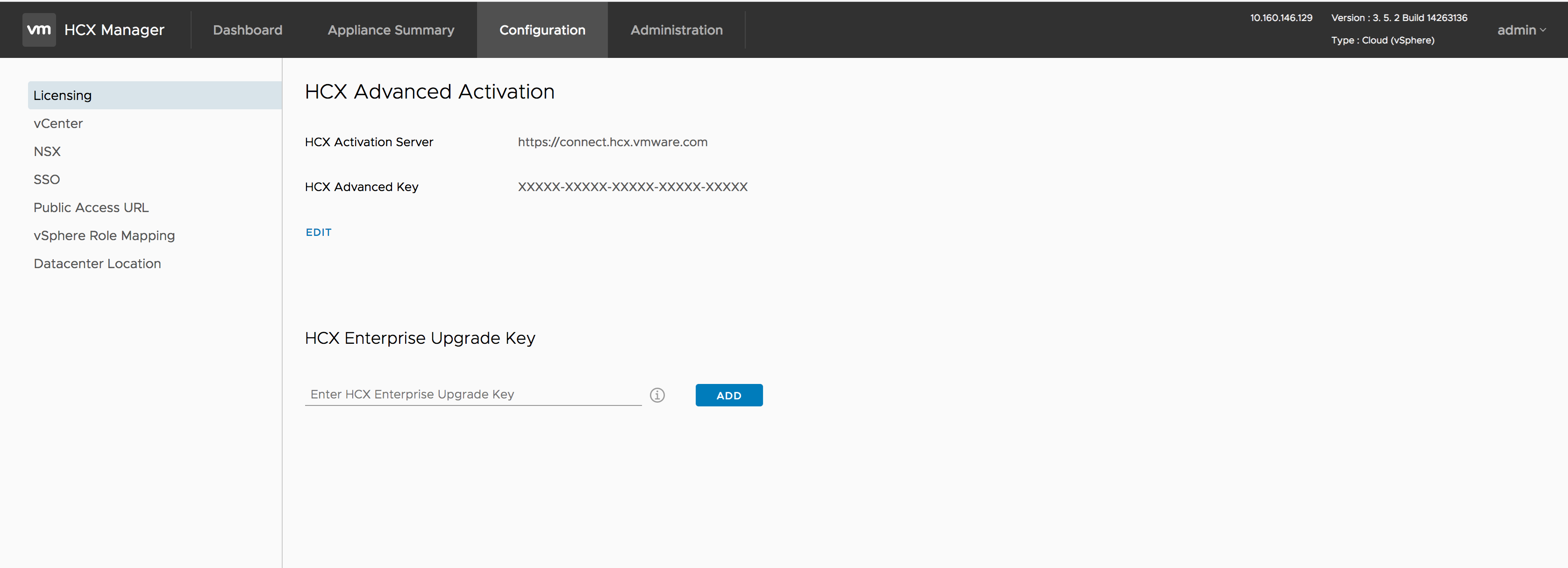The image size is (1568, 568).
Task: Click the VMware HCX Manager logo icon
Action: (37, 29)
